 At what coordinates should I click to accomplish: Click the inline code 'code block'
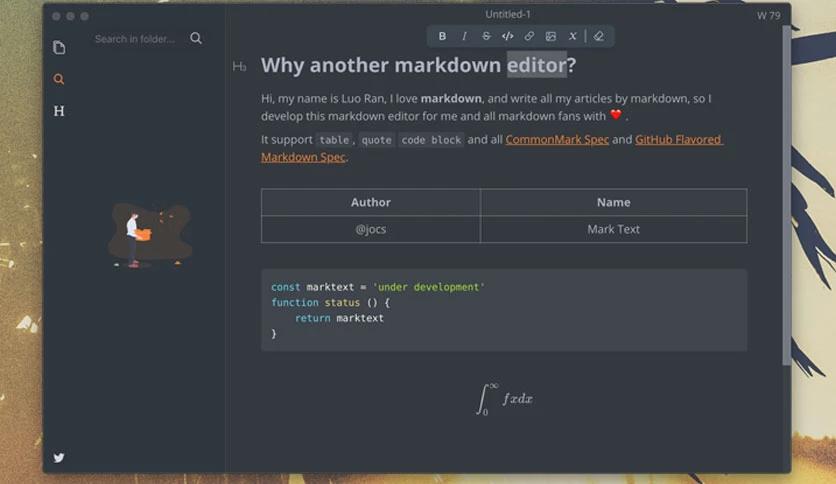pyautogui.click(x=431, y=140)
